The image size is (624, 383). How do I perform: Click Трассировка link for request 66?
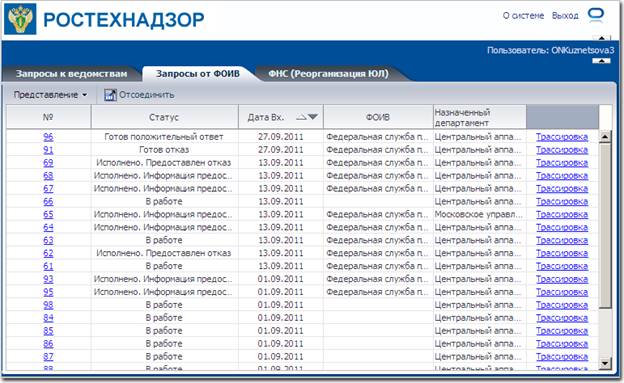tap(562, 201)
